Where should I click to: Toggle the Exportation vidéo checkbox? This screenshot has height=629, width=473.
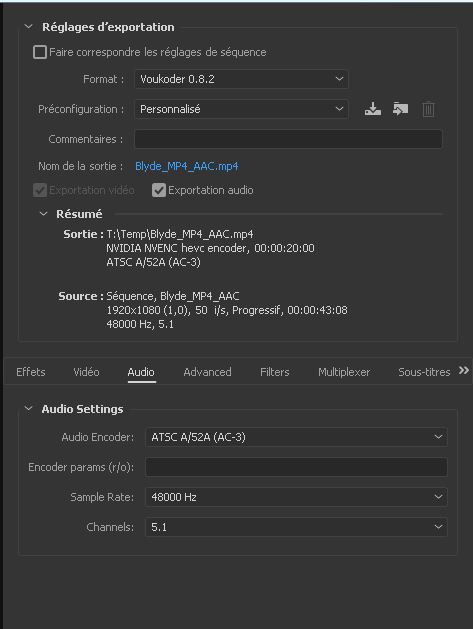(x=40, y=190)
